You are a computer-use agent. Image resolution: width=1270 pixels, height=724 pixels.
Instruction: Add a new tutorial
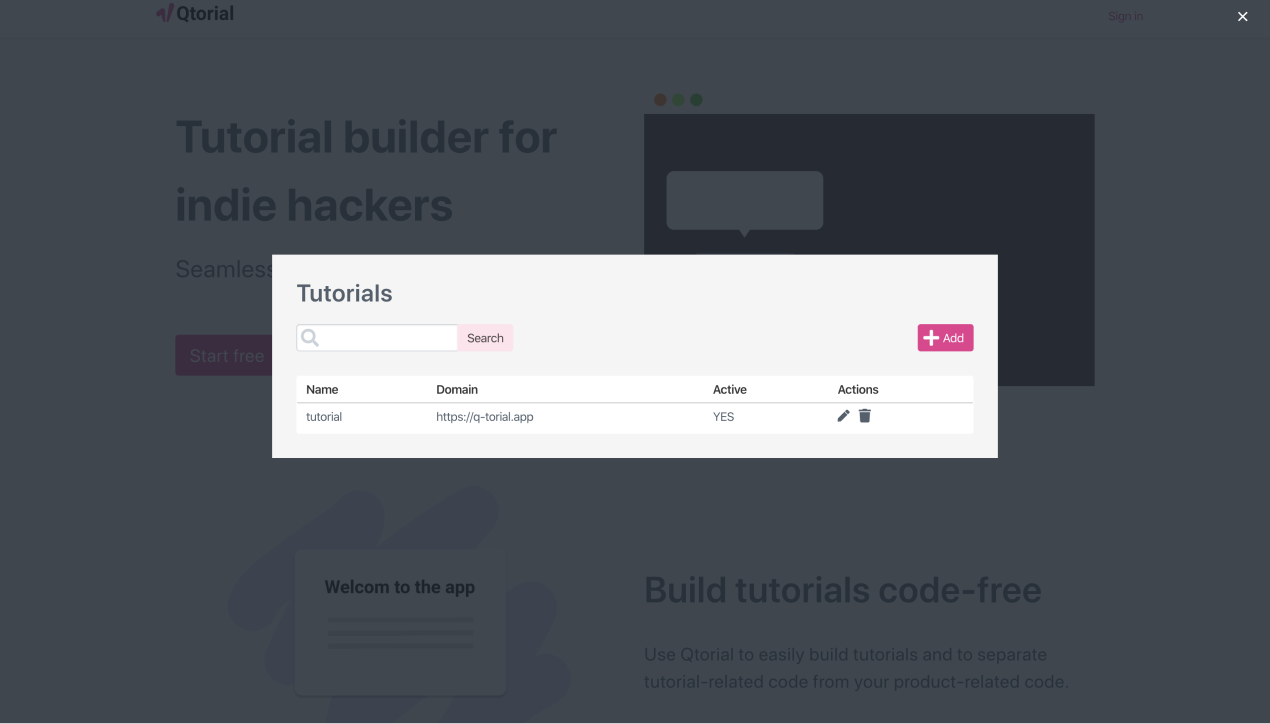(x=945, y=338)
